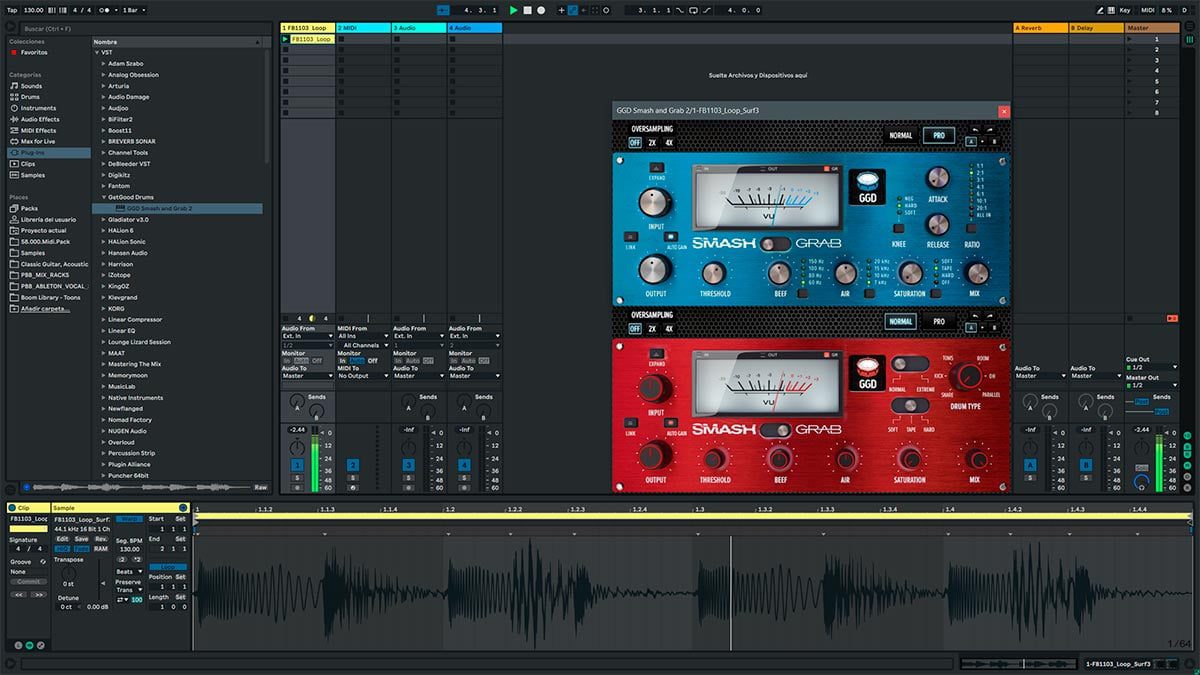This screenshot has width=1200, height=675.
Task: Launch the FB1103_Loop clip play triangle
Action: coord(285,39)
